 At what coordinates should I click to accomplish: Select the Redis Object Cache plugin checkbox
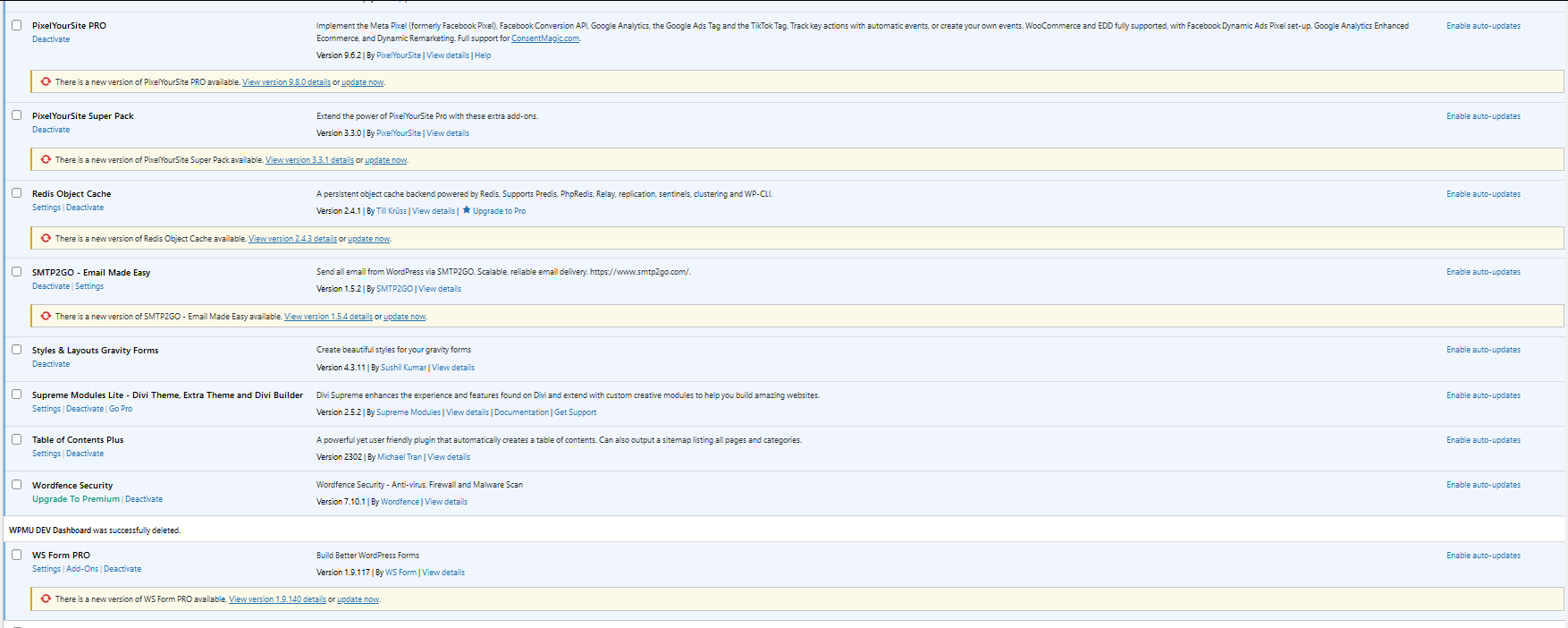16,193
